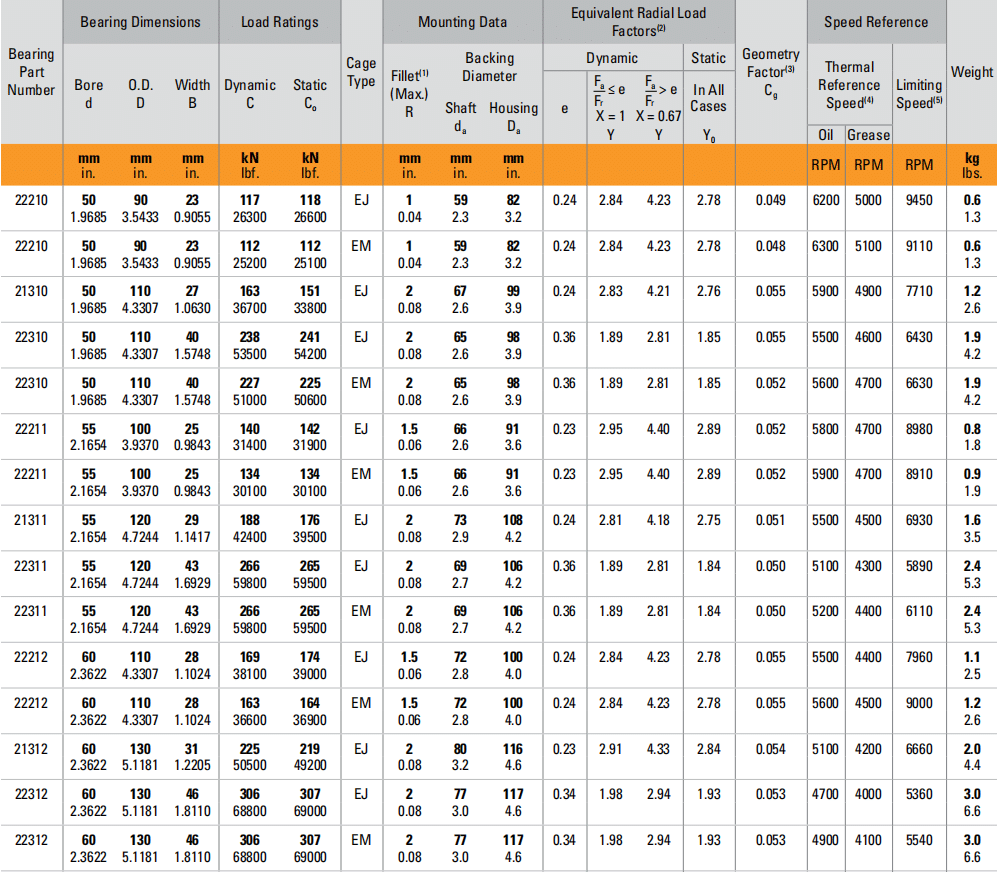
Task: Click the Oil column subheader
Action: tap(825, 135)
